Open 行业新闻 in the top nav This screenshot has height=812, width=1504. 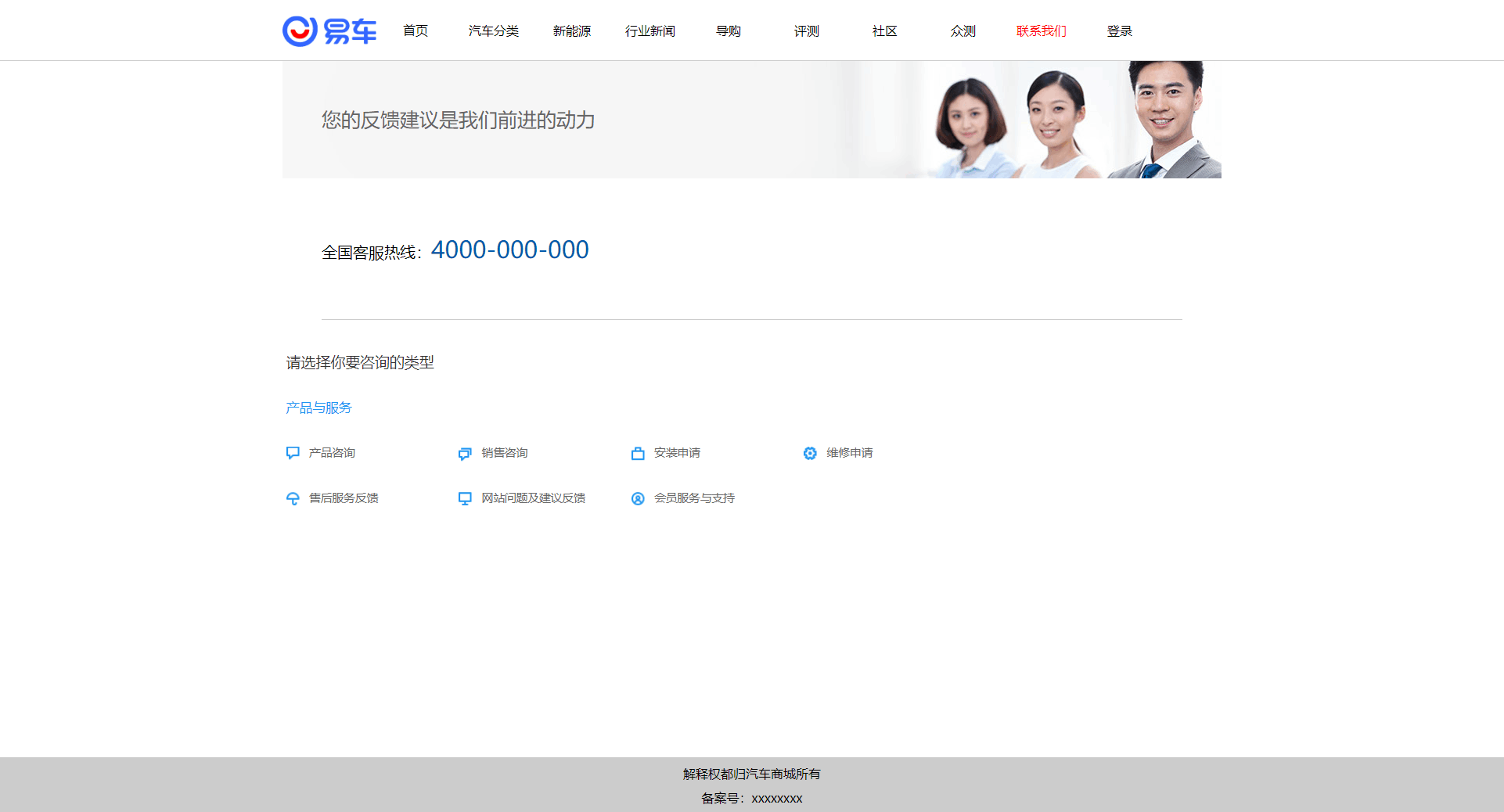tap(650, 31)
